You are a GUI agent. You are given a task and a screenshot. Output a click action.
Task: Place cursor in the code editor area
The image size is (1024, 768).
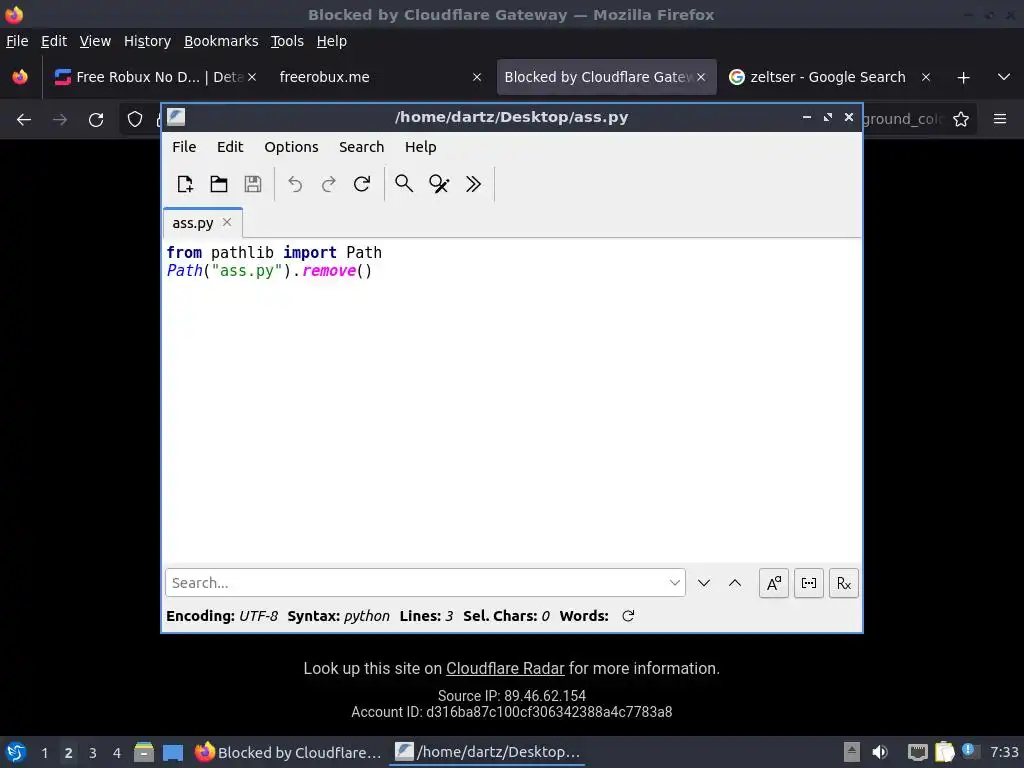coord(512,400)
